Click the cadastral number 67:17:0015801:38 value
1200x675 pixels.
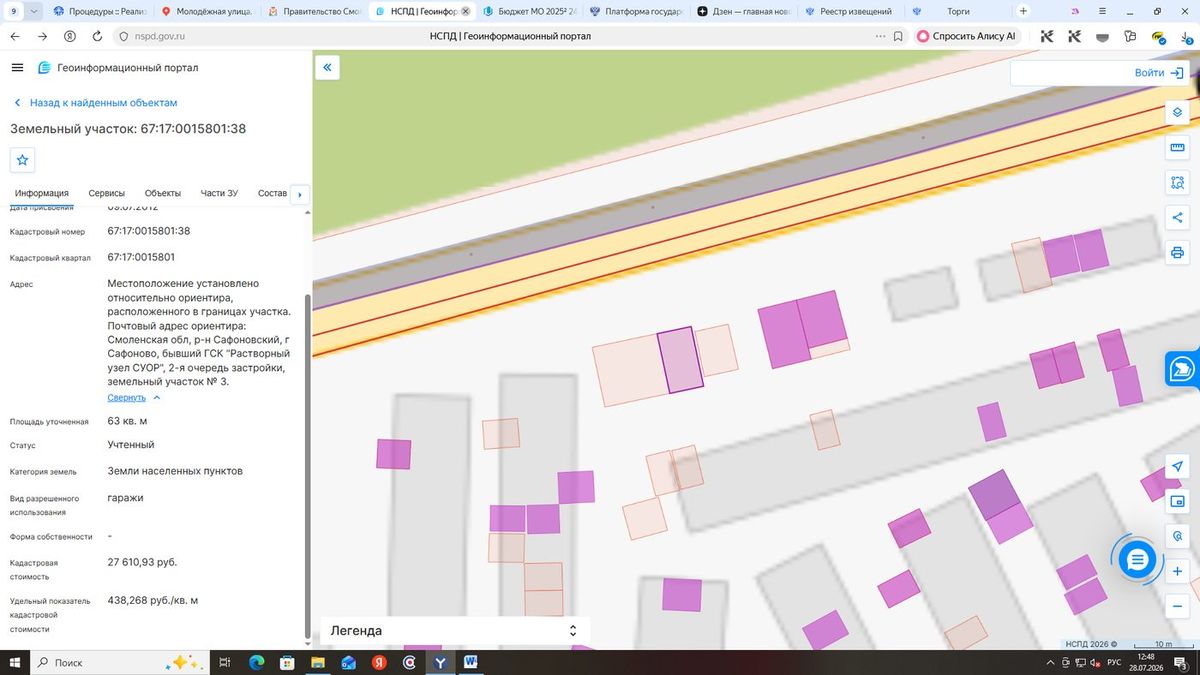coord(148,231)
